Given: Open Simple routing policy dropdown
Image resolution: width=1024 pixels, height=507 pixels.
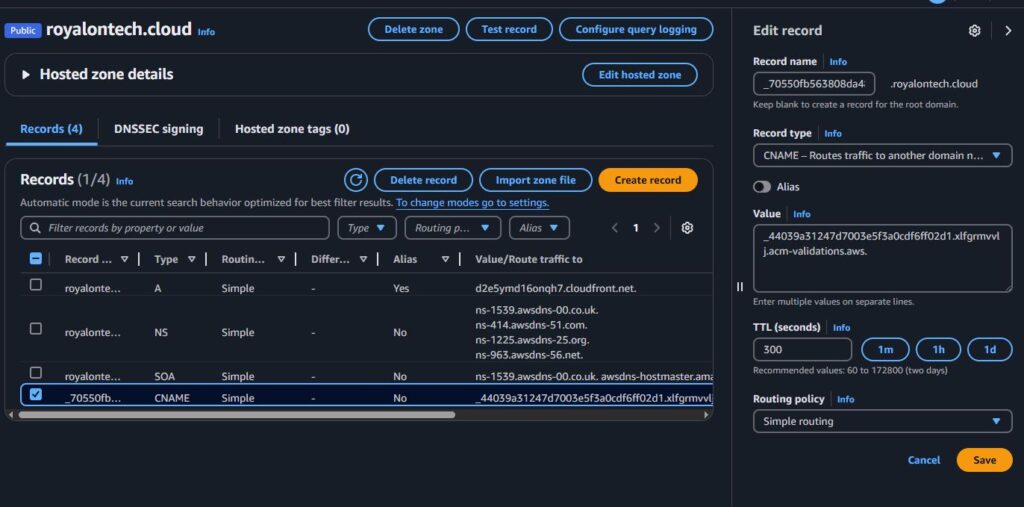Looking at the screenshot, I should tap(882, 421).
